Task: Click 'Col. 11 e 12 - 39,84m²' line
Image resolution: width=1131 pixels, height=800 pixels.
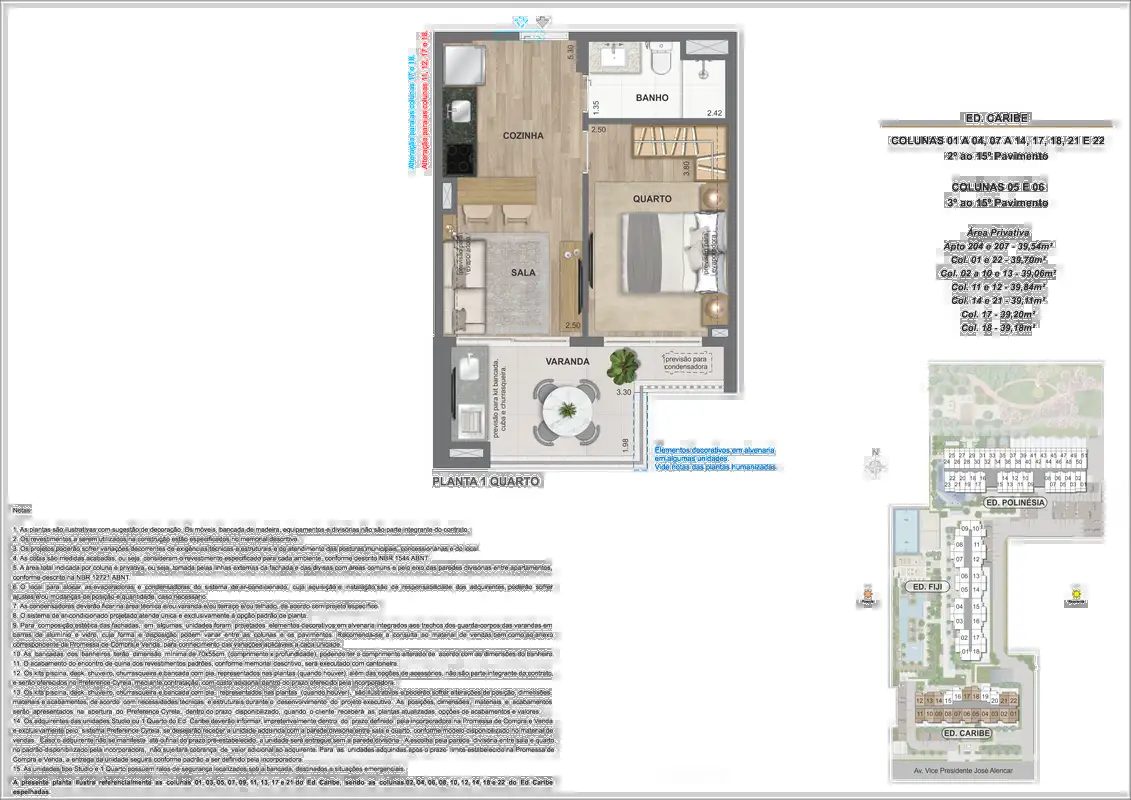Action: 998,286
